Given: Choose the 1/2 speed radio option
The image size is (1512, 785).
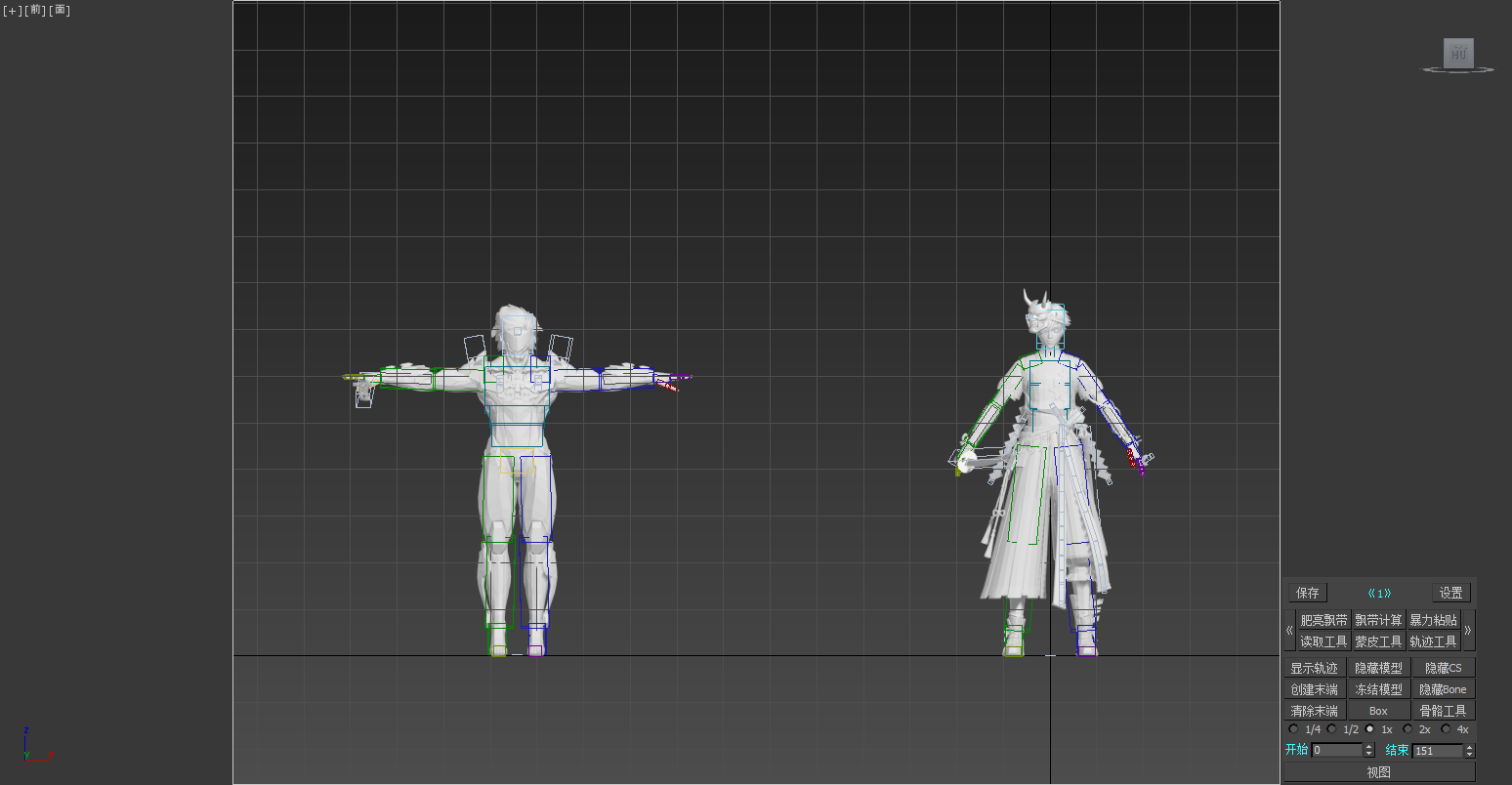Looking at the screenshot, I should coord(1331,729).
